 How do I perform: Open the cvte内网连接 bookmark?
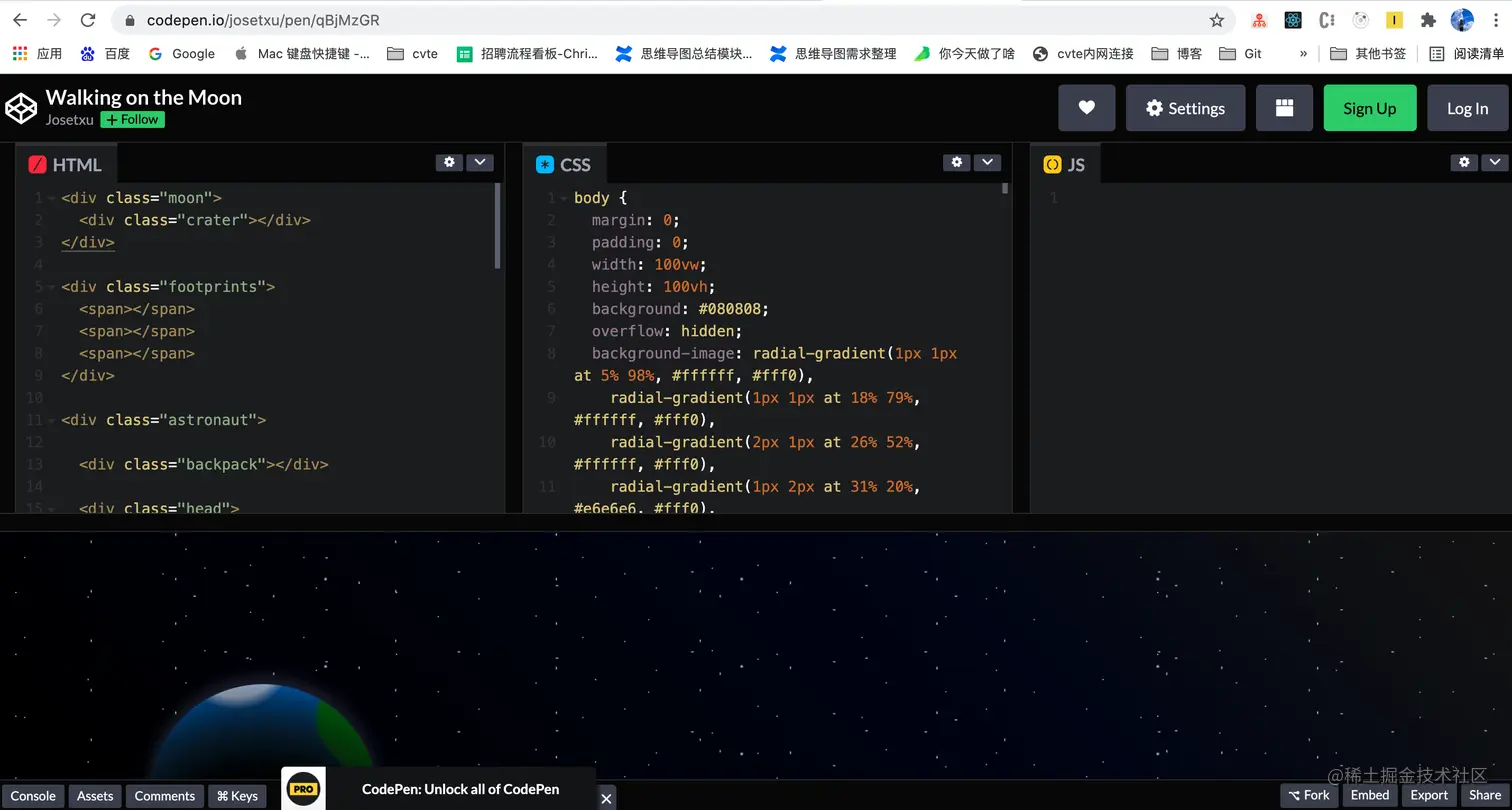(x=1083, y=54)
